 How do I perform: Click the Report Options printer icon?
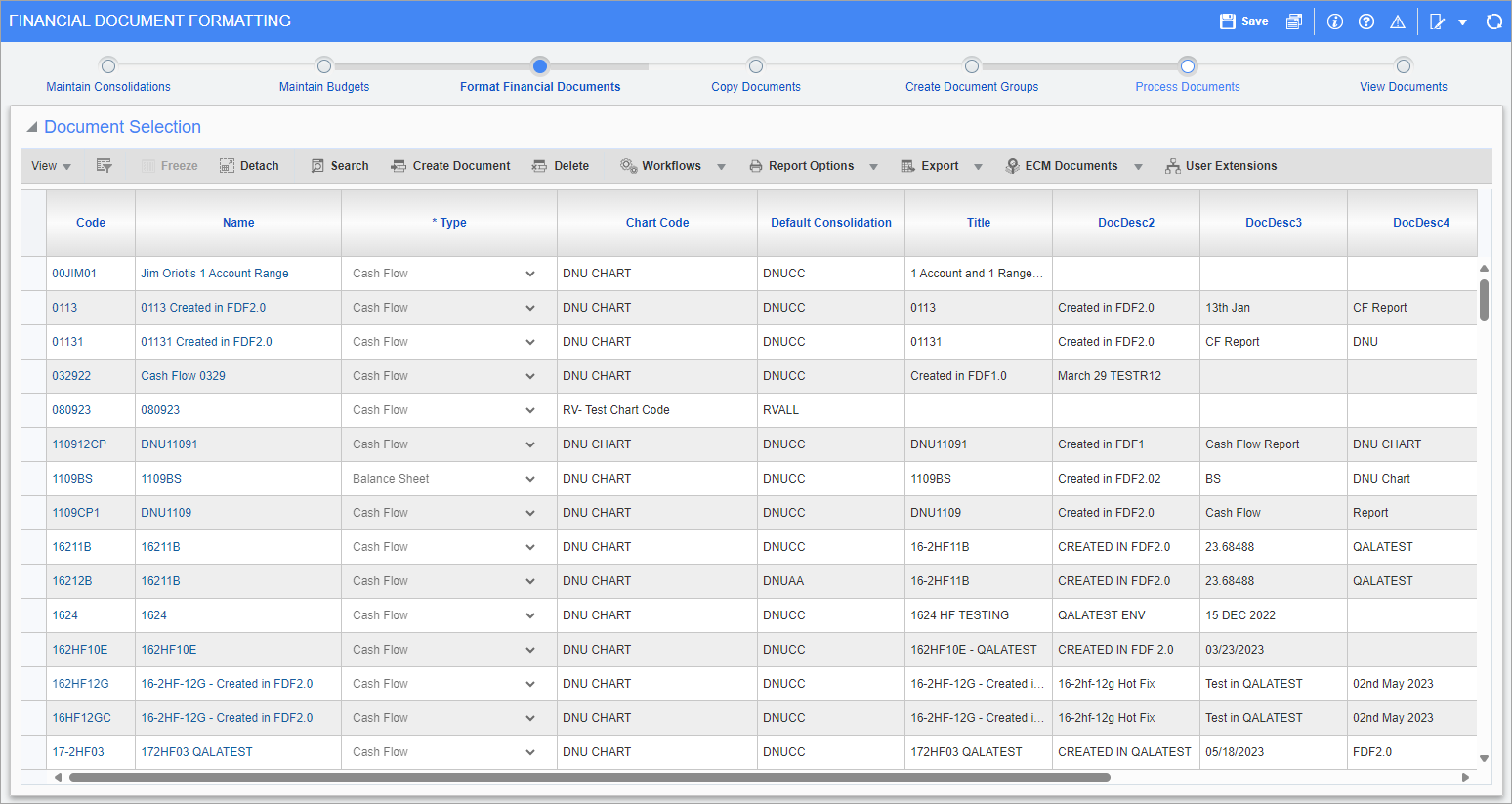coord(756,166)
